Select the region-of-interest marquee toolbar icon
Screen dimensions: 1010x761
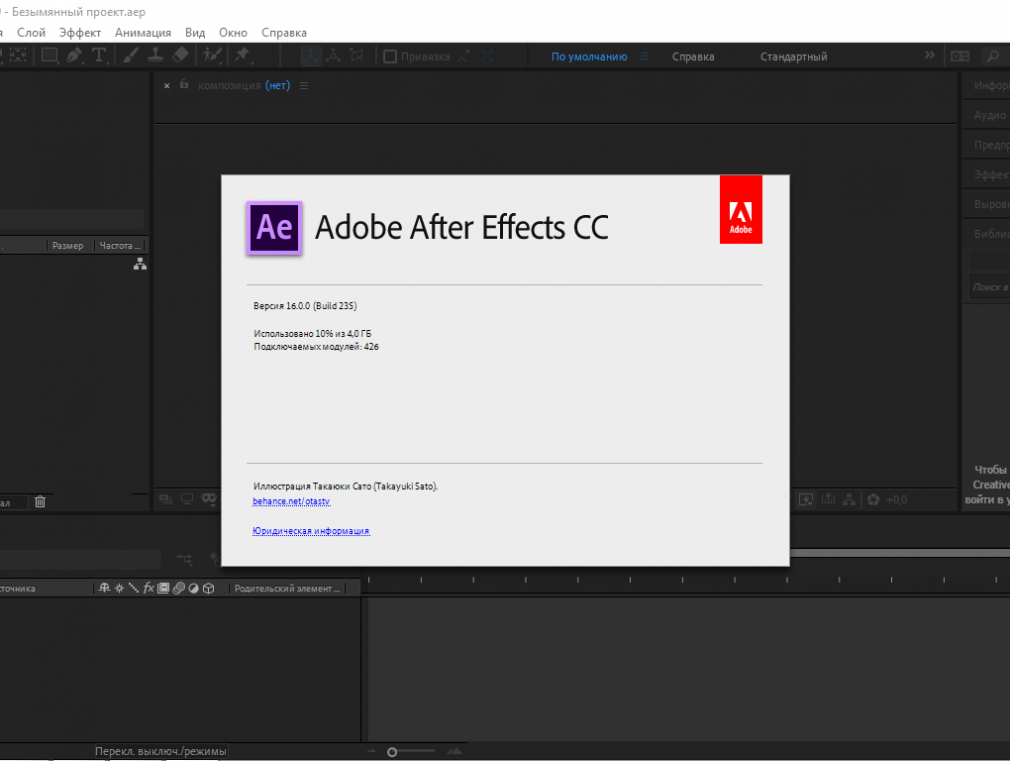coord(18,55)
